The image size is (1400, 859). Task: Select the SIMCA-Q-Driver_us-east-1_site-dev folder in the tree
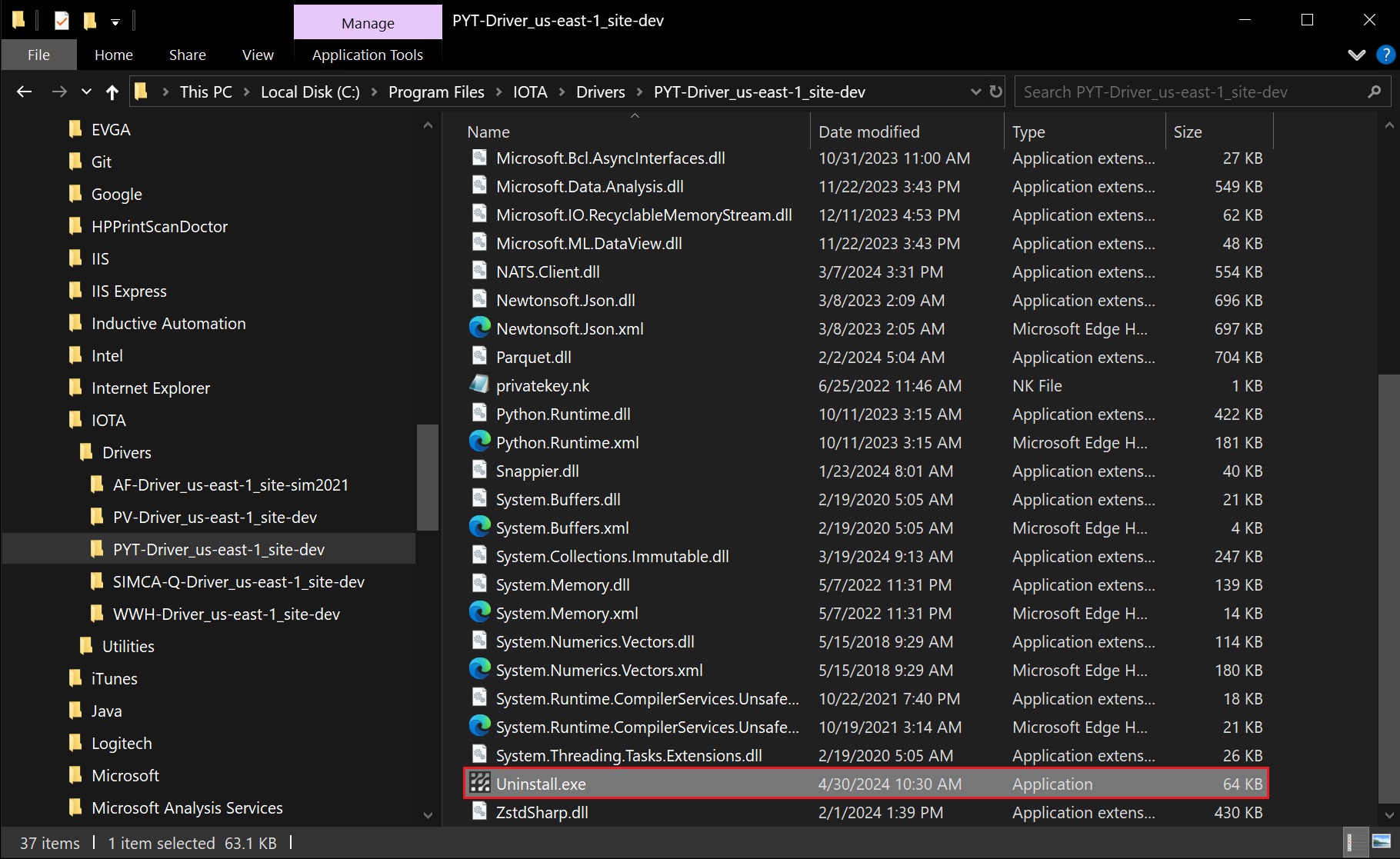[238, 581]
